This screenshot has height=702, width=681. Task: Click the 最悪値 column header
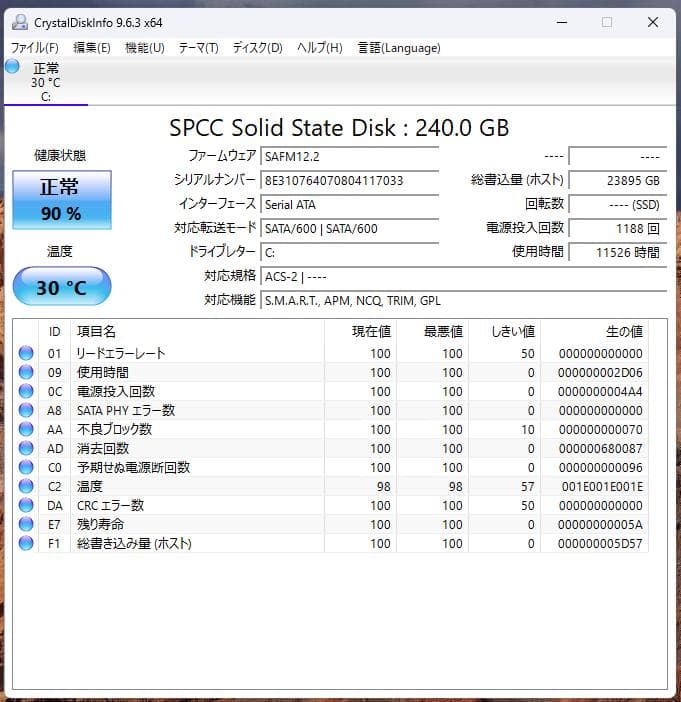click(433, 332)
